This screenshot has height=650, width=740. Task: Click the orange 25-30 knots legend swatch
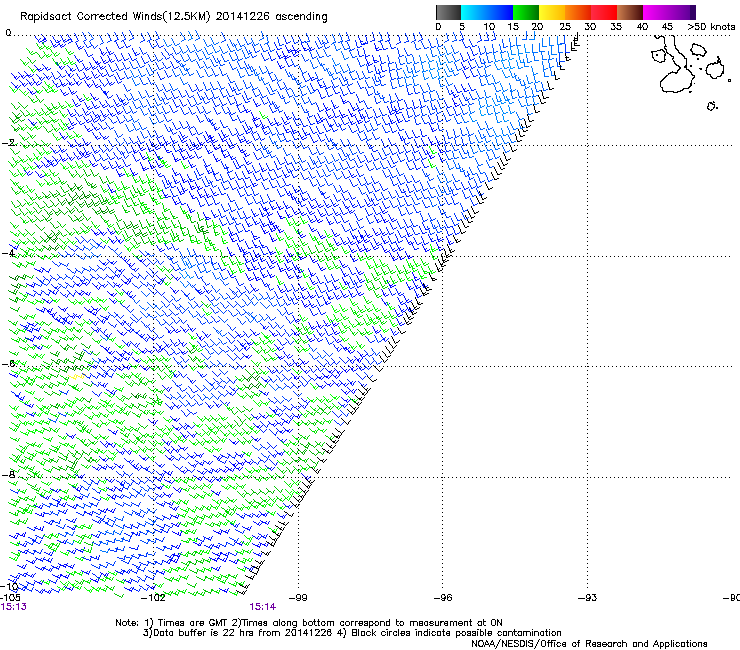(x=578, y=12)
